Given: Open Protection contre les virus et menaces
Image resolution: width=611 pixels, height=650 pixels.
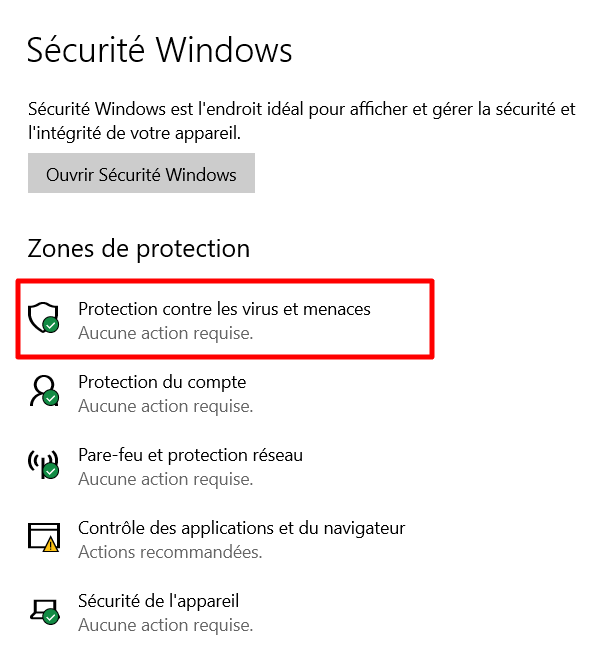Looking at the screenshot, I should [x=224, y=309].
